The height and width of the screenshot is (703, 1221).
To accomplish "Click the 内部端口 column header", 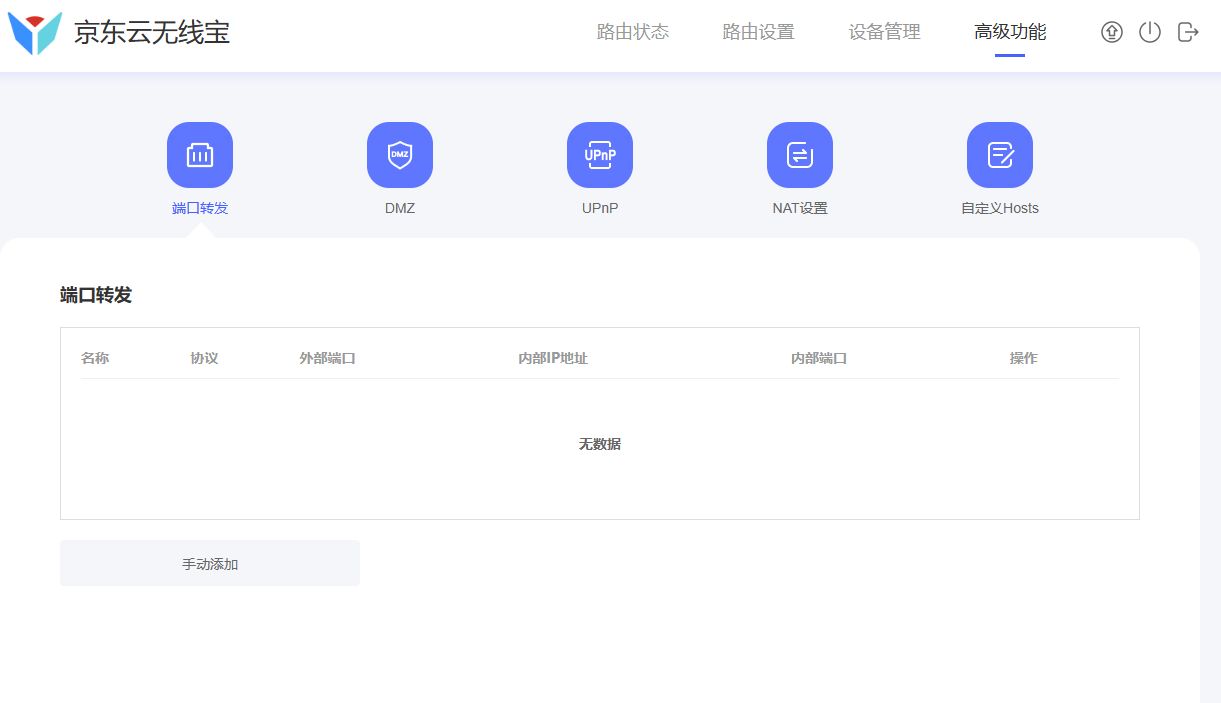I will (818, 358).
